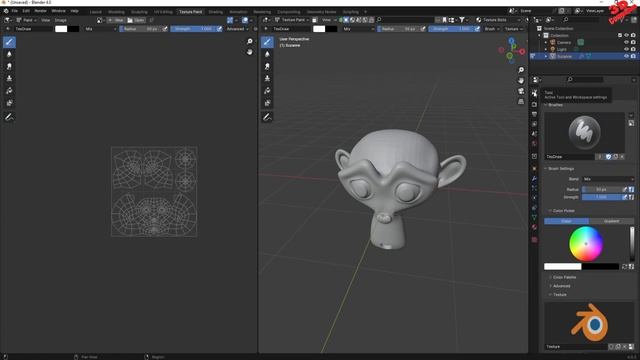
Task: Open the Render properties tab icon
Action: 534,104
